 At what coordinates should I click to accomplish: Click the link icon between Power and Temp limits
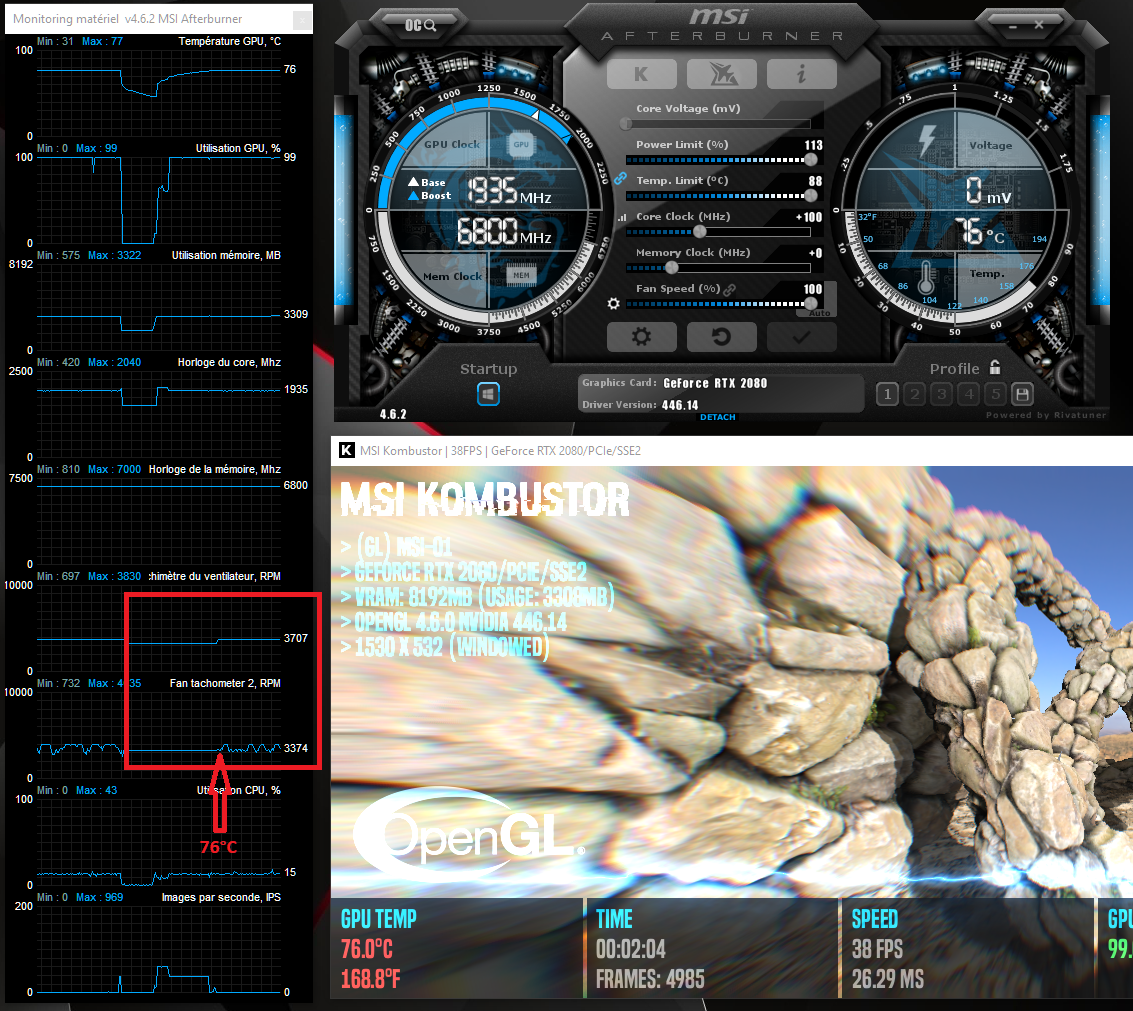(x=620, y=178)
